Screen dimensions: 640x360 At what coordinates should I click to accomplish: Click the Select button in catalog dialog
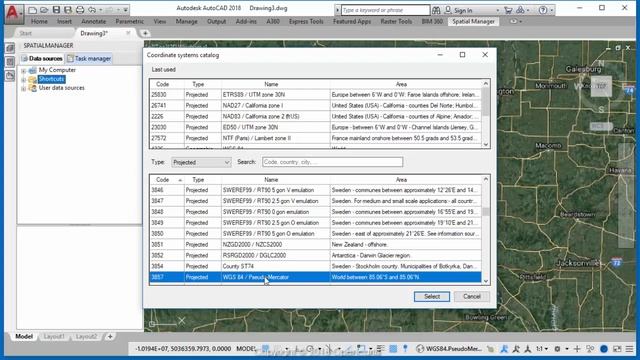pyautogui.click(x=431, y=297)
